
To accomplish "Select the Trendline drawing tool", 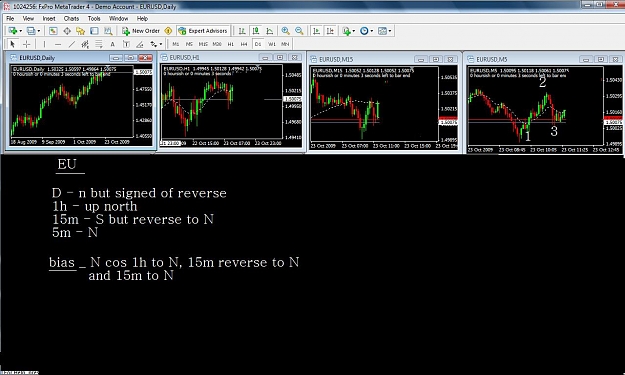I will point(71,44).
